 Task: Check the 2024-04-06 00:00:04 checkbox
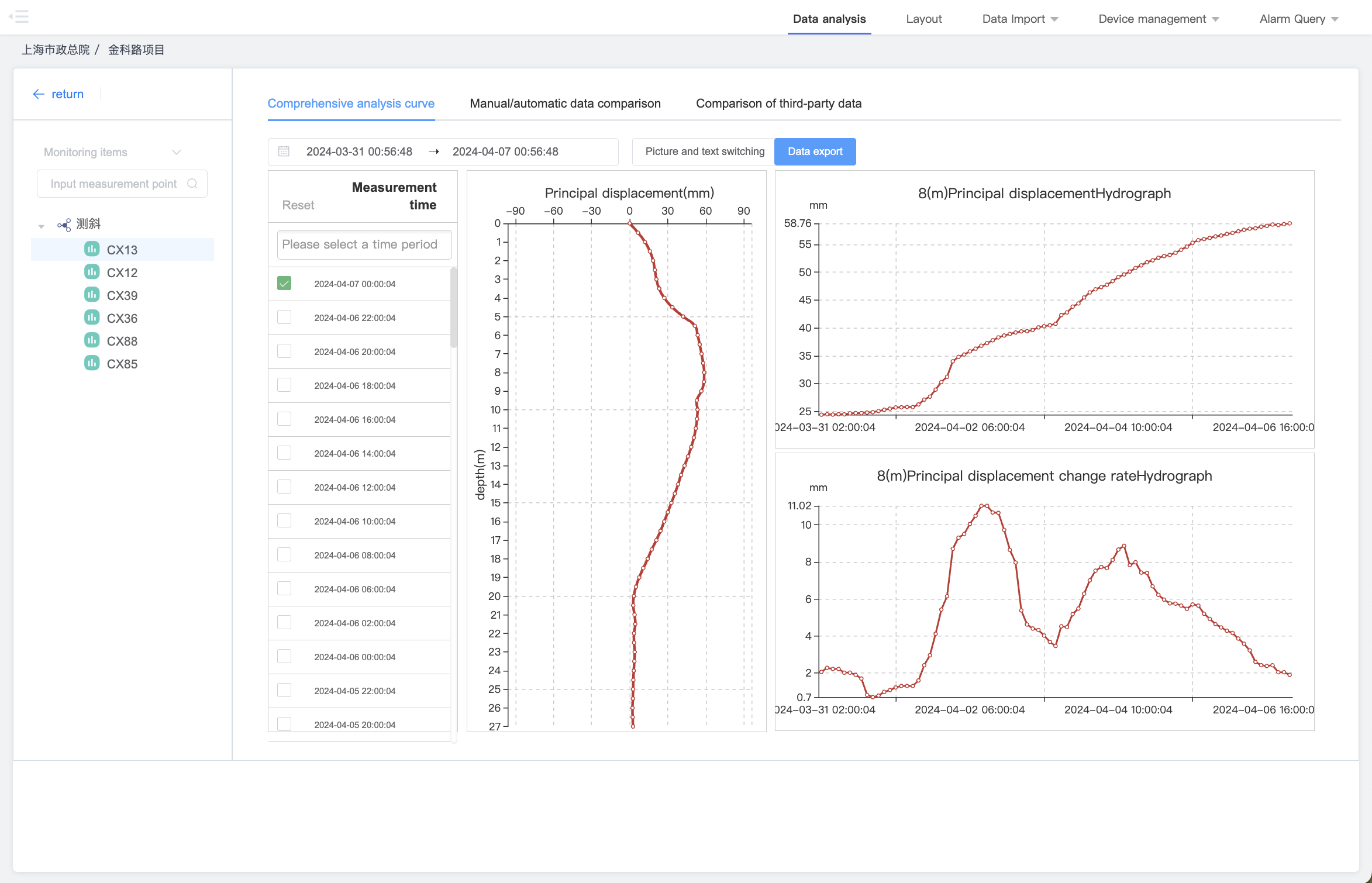[284, 657]
